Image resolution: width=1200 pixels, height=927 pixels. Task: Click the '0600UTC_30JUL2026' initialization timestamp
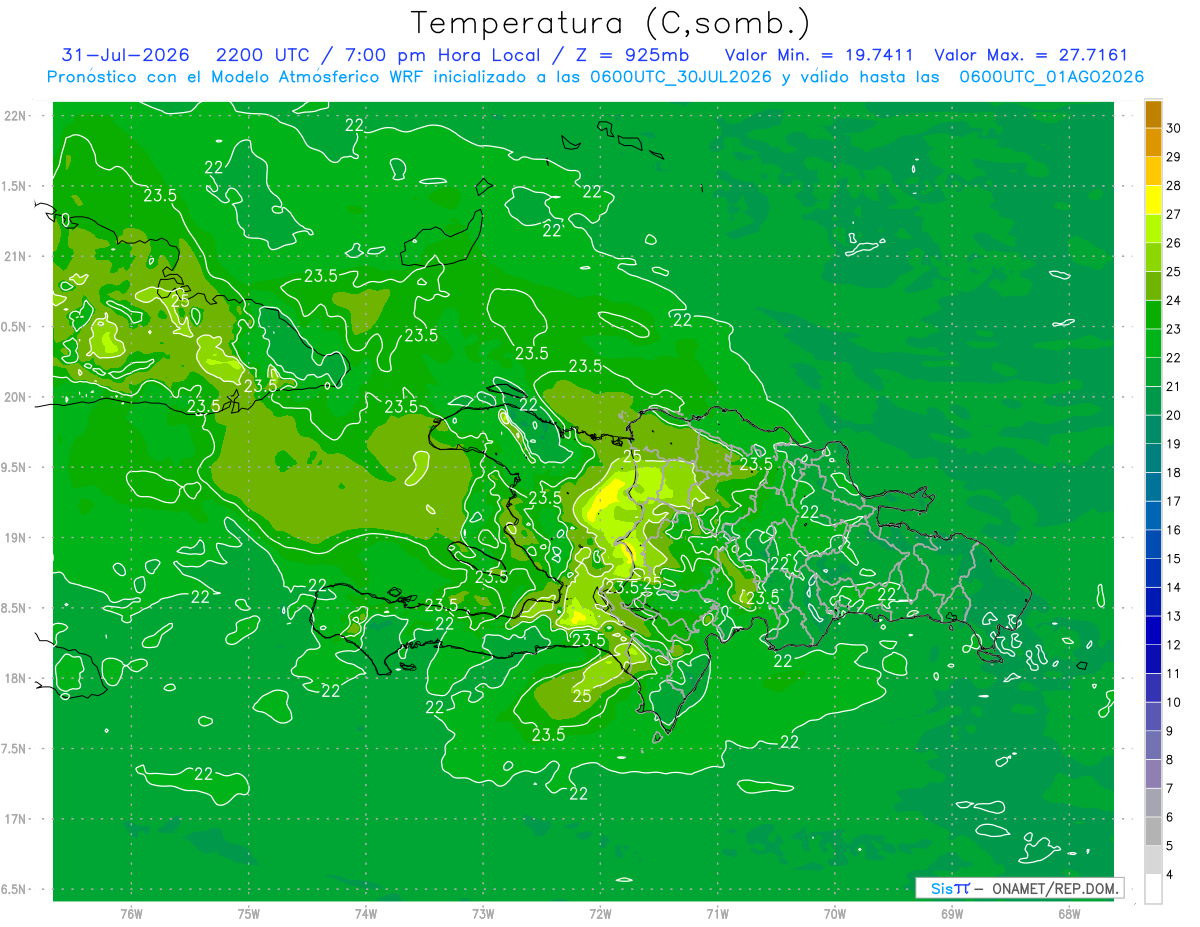[679, 77]
